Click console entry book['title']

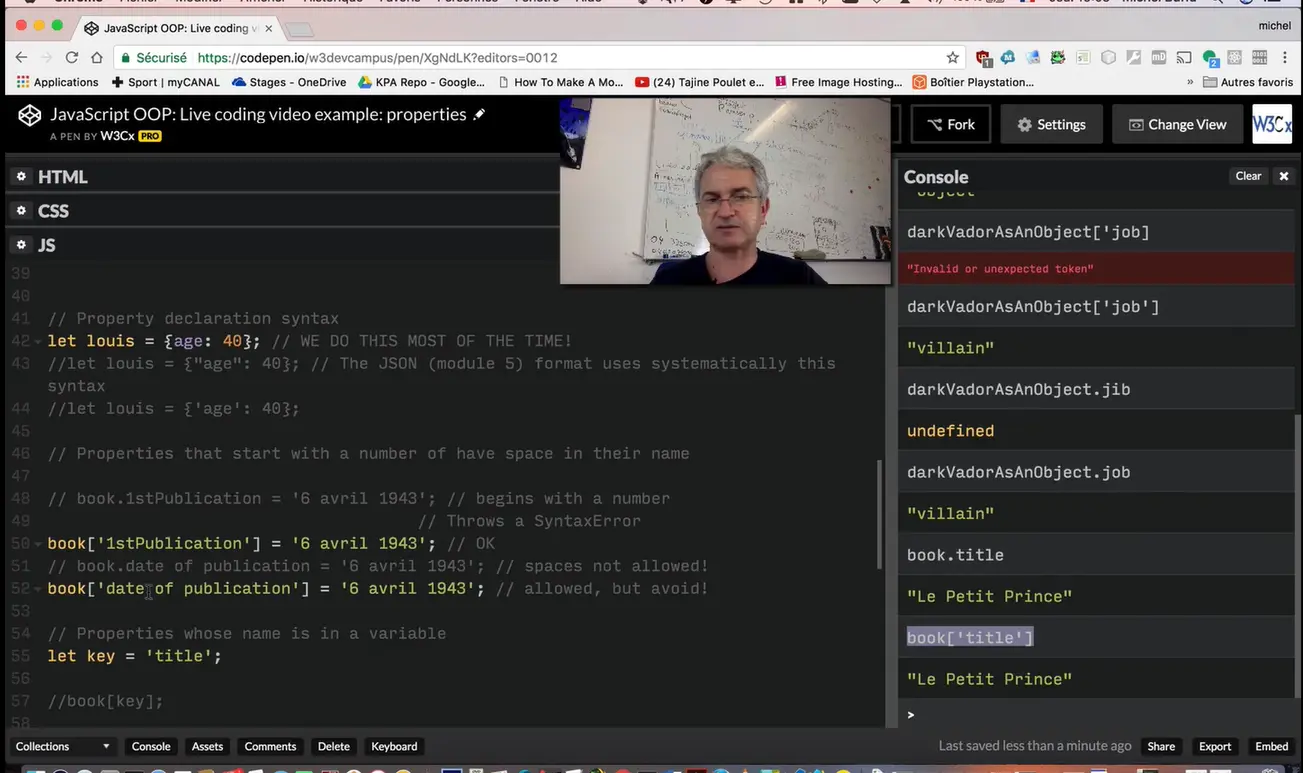[x=970, y=638]
